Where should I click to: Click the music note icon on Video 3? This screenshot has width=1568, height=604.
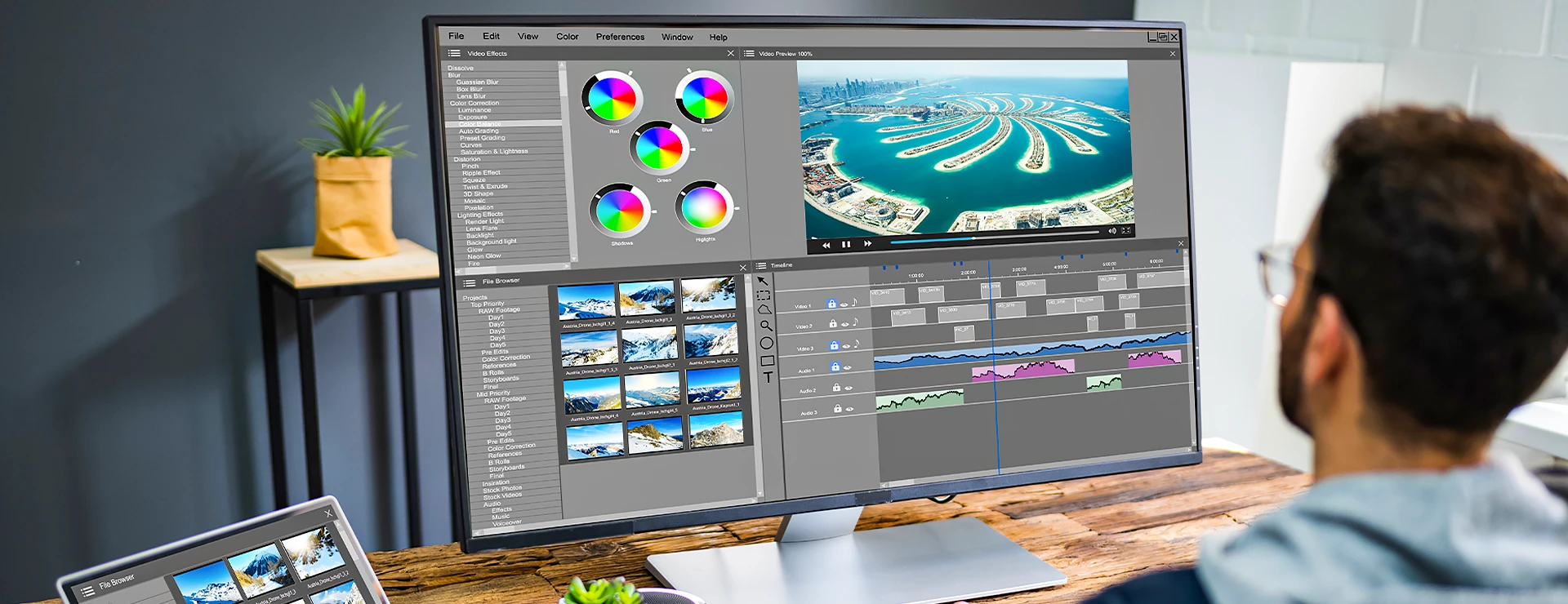(857, 344)
